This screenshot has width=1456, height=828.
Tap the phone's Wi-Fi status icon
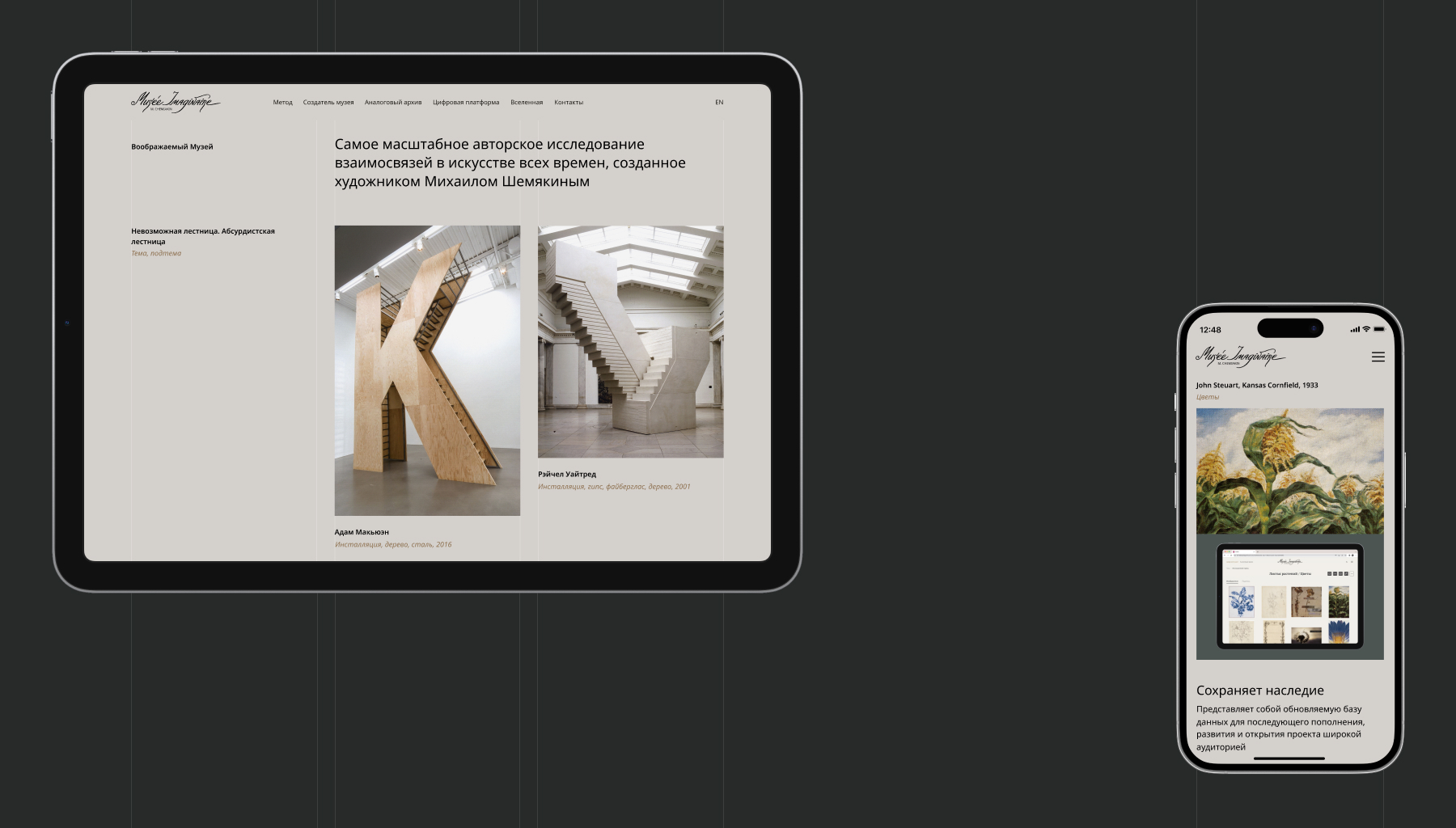pos(1366,329)
